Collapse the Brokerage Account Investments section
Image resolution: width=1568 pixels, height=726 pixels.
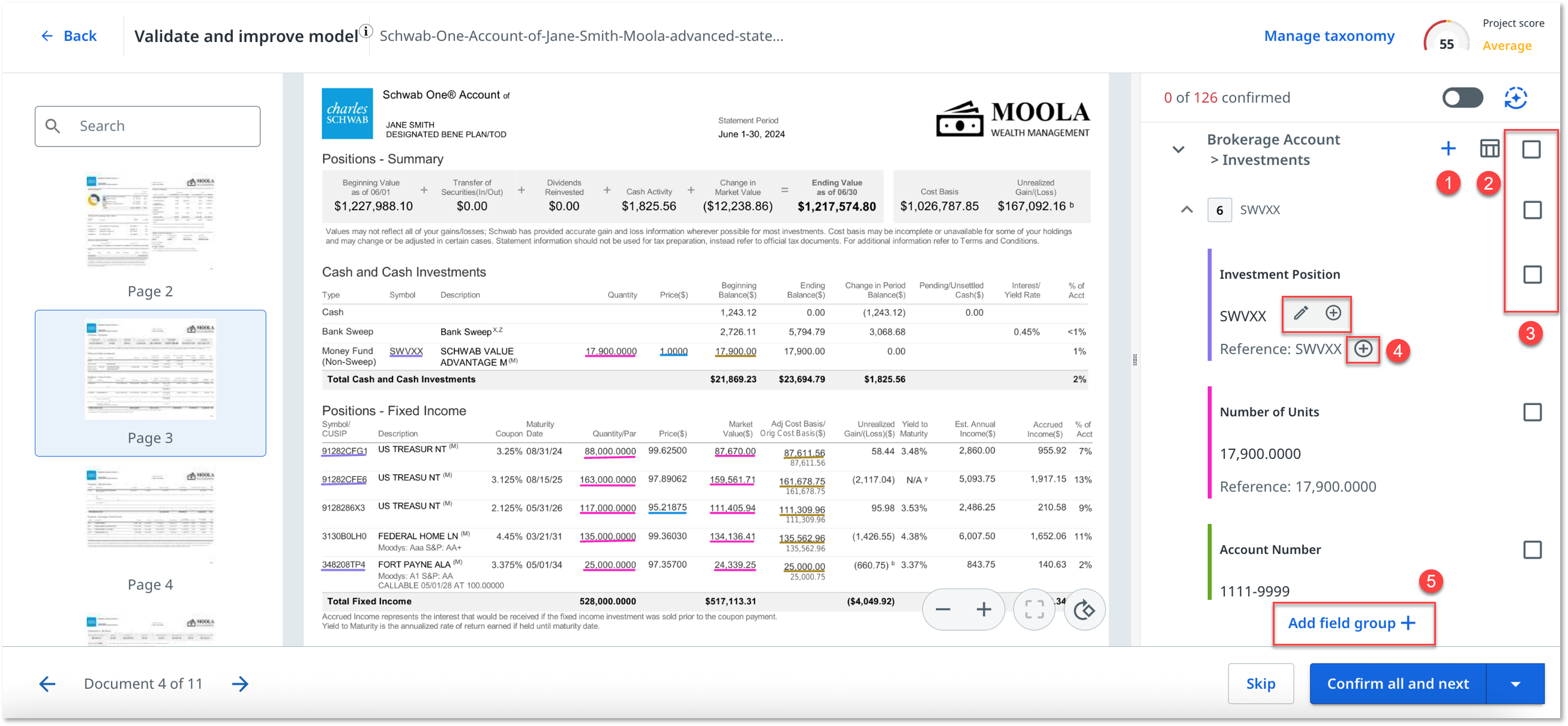(1179, 150)
